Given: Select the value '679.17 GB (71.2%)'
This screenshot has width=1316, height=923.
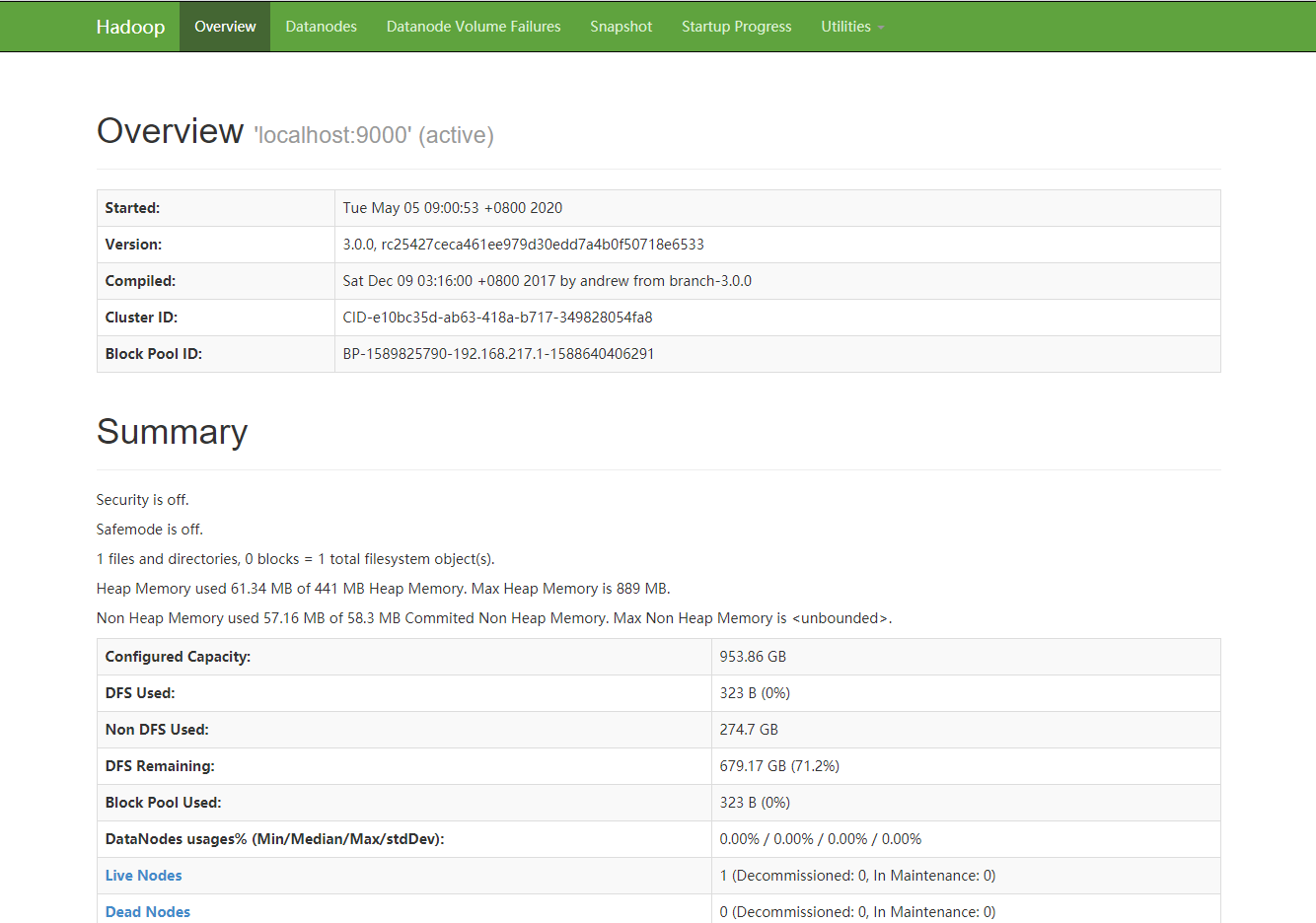Looking at the screenshot, I should (780, 766).
